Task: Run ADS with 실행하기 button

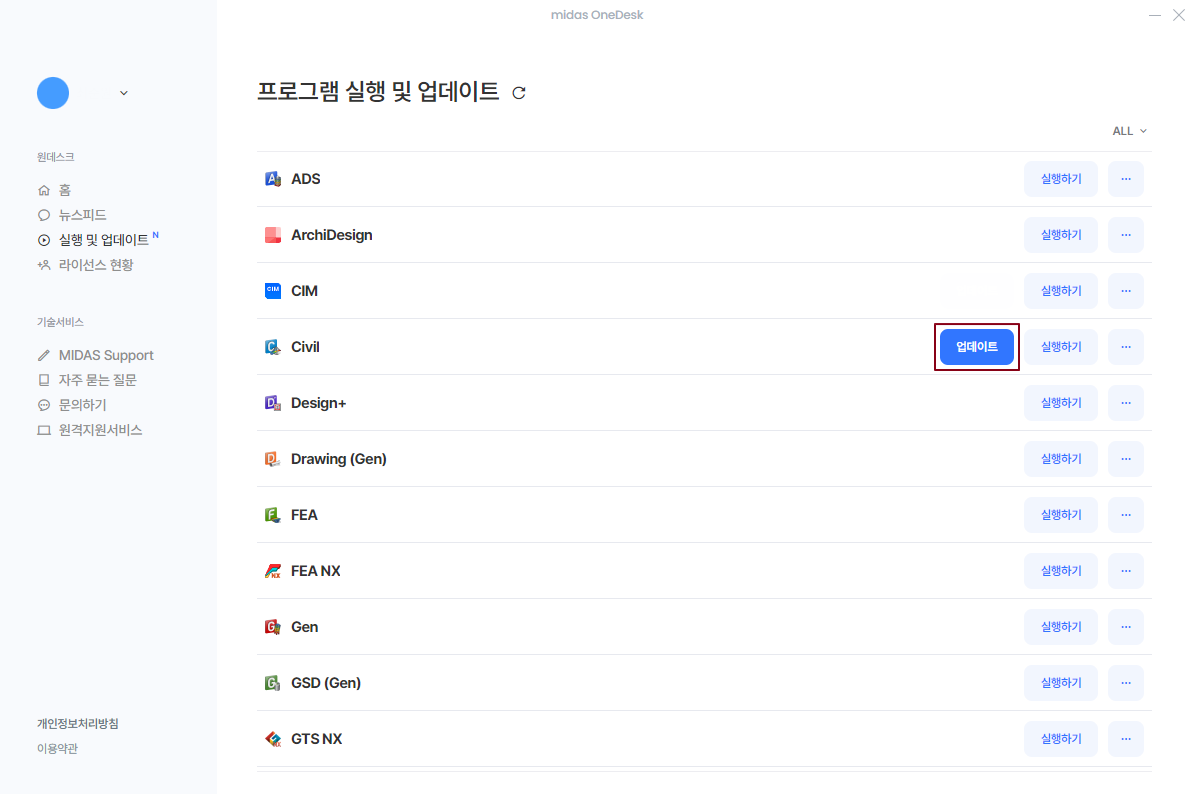Action: [1061, 179]
